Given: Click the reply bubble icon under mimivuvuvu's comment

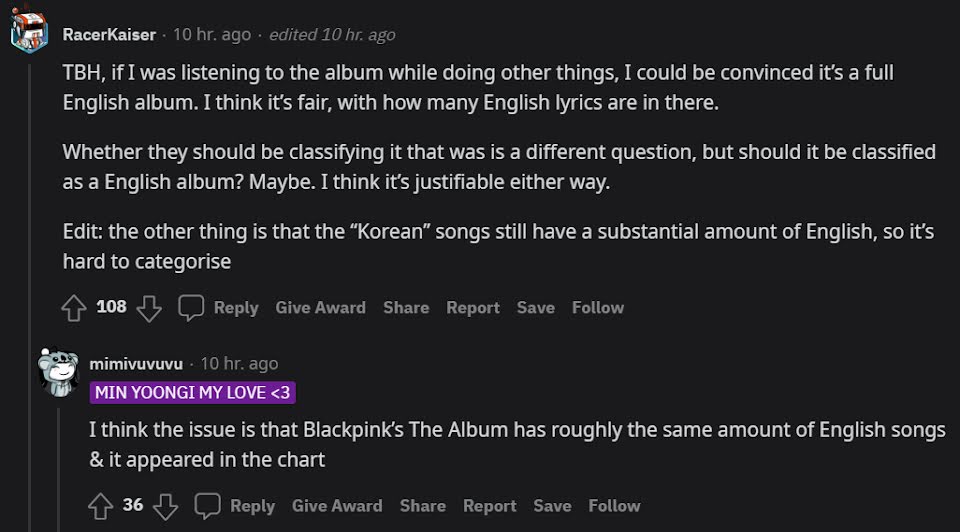Looking at the screenshot, I should [x=208, y=506].
